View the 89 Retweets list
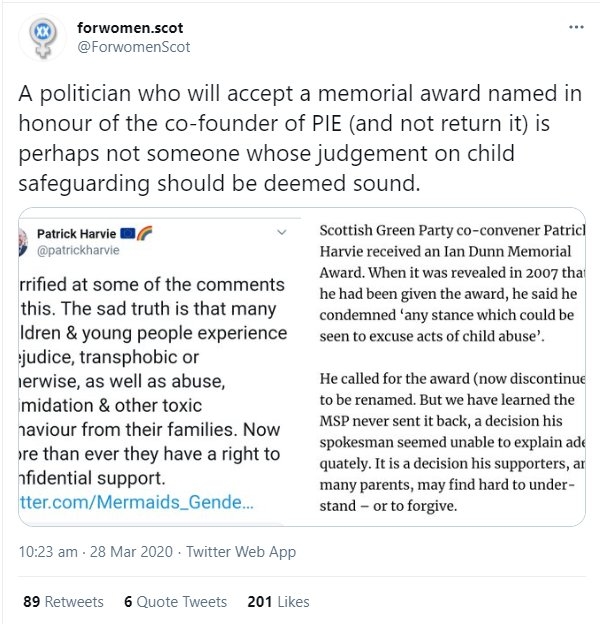Screen dimensions: 600x624 62,602
